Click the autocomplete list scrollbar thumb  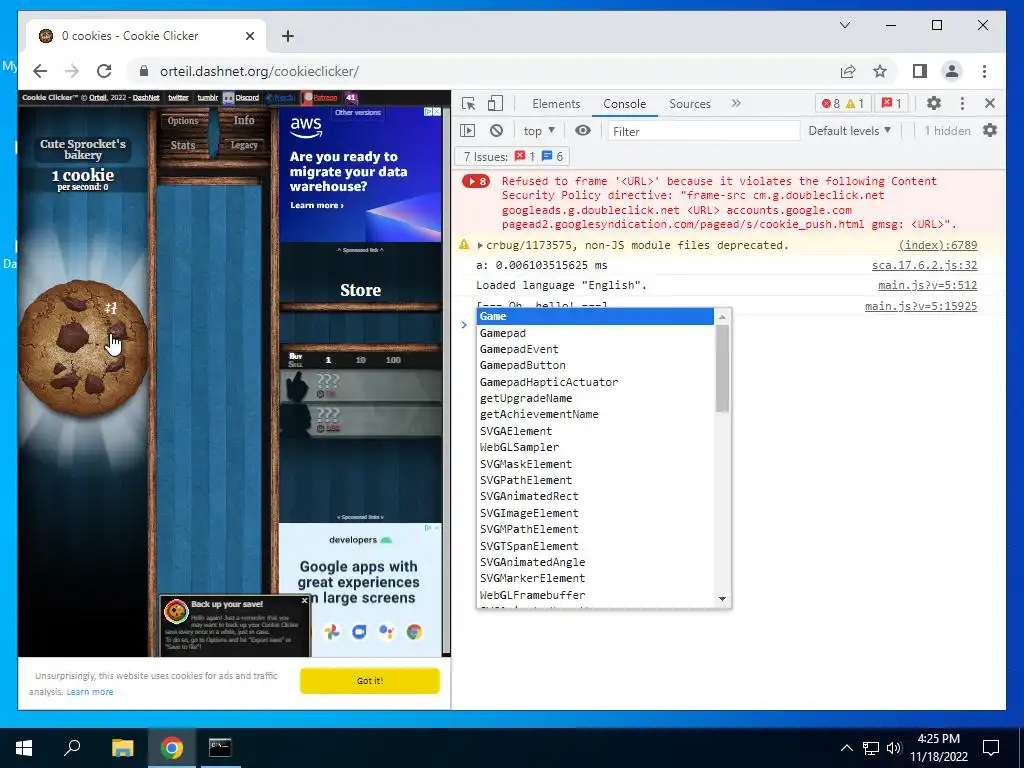coord(722,368)
